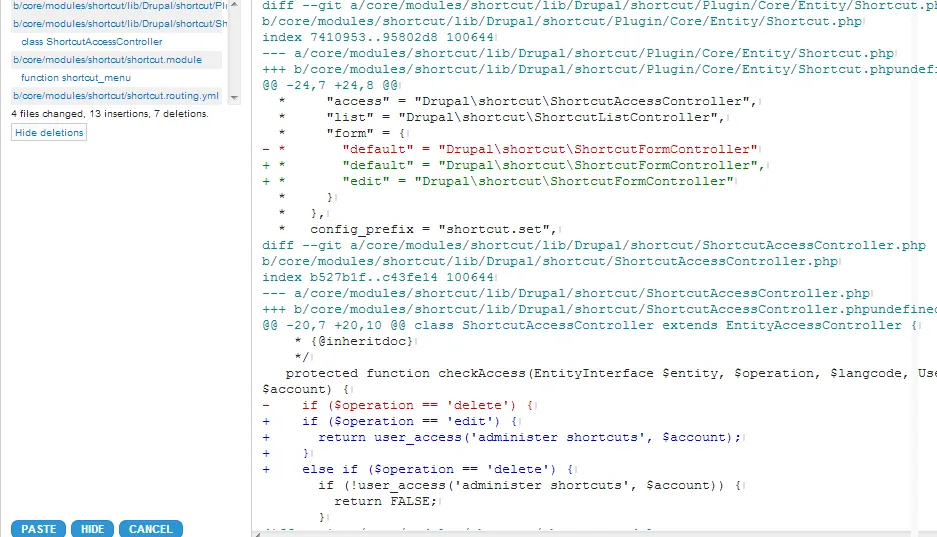Jump to function shortcut_menu entry

click(x=76, y=78)
